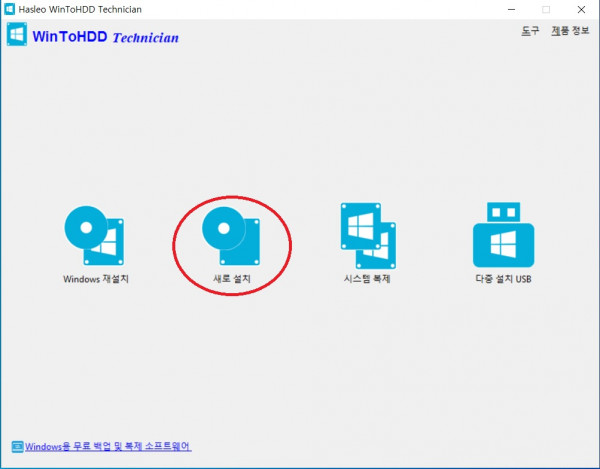Click the Windows 재설치 disc icon
Screen dimensions: 600x469
pos(94,236)
